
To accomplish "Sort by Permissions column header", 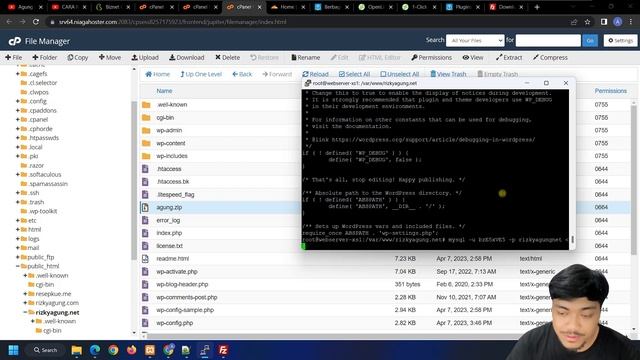I will click(x=610, y=91).
